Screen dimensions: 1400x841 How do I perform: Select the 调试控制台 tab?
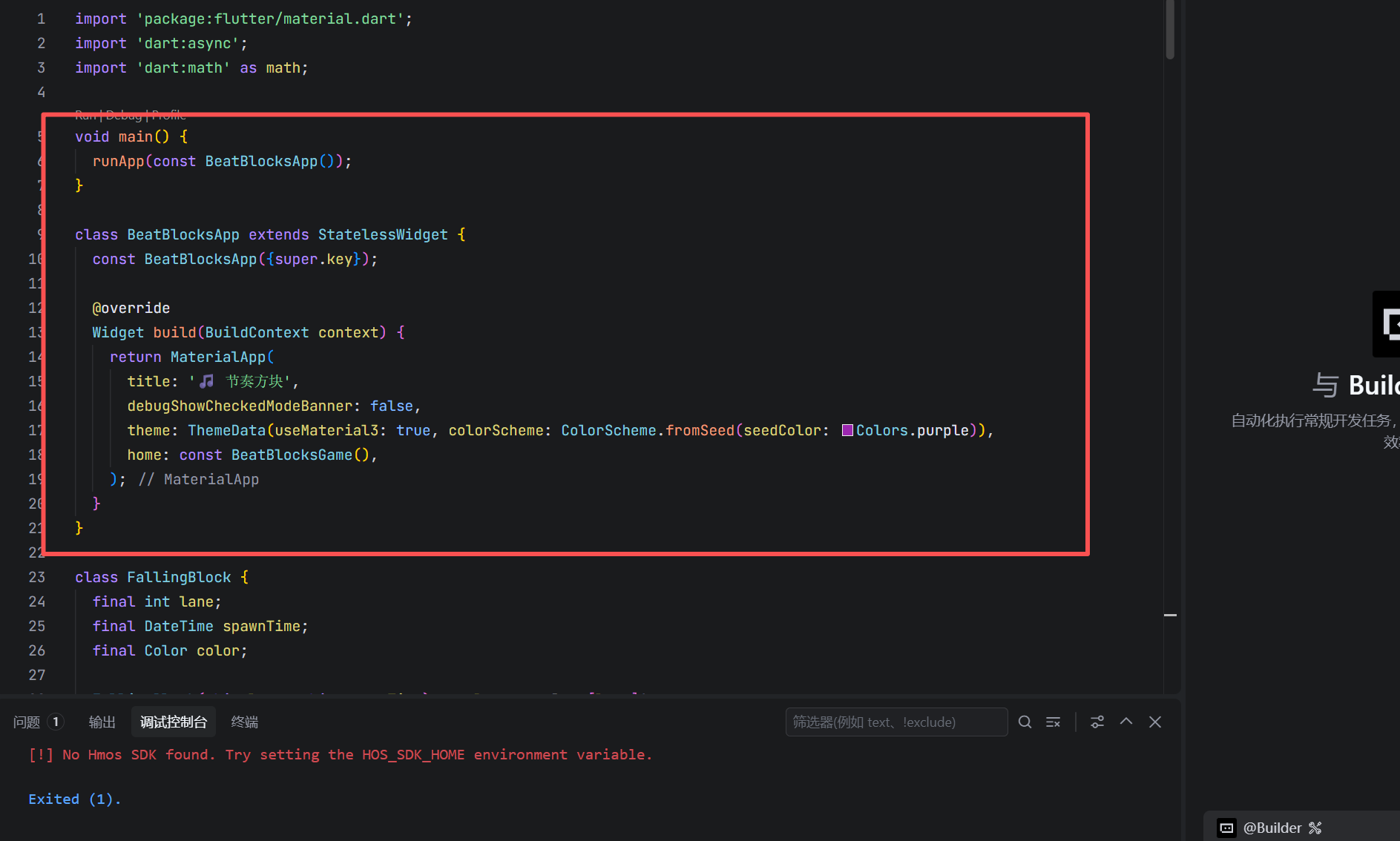[x=174, y=722]
